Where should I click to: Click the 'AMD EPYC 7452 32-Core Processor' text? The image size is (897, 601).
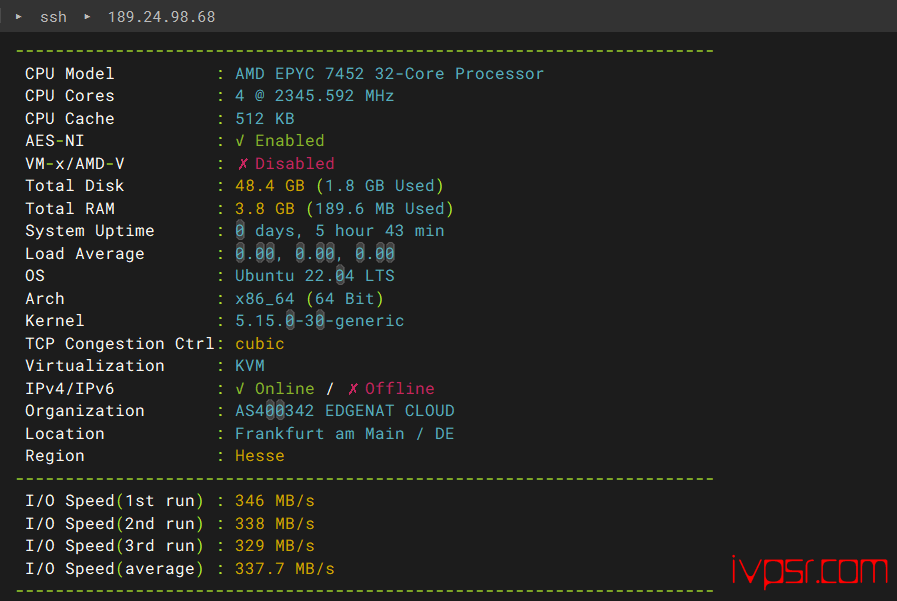point(389,74)
